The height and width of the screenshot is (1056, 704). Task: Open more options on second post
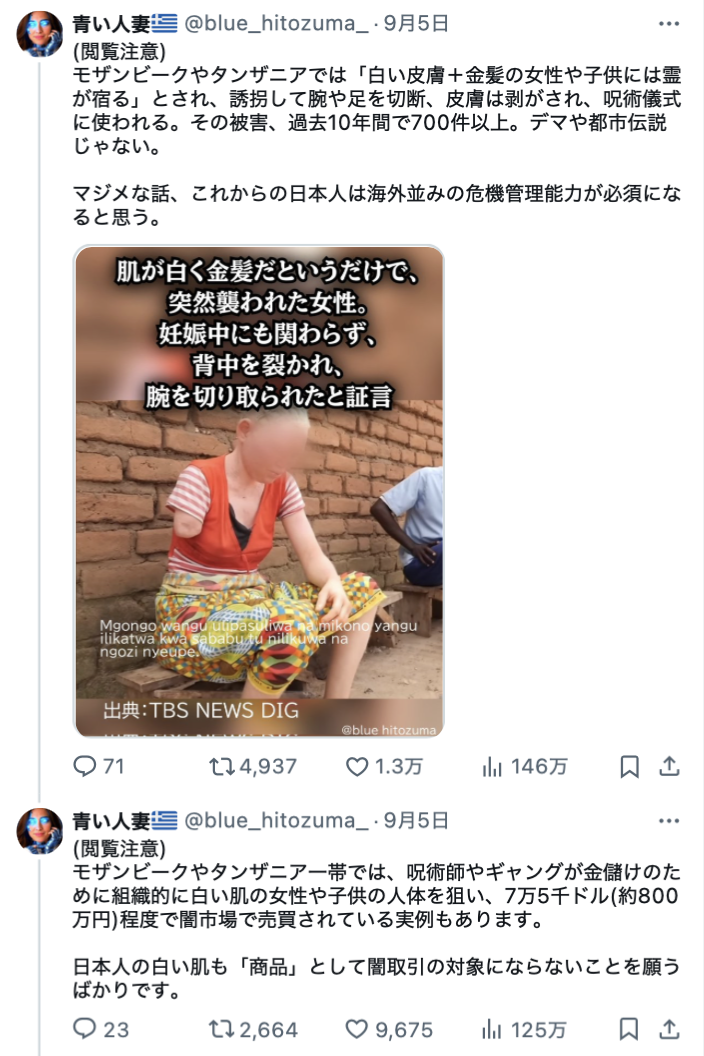coord(669,821)
